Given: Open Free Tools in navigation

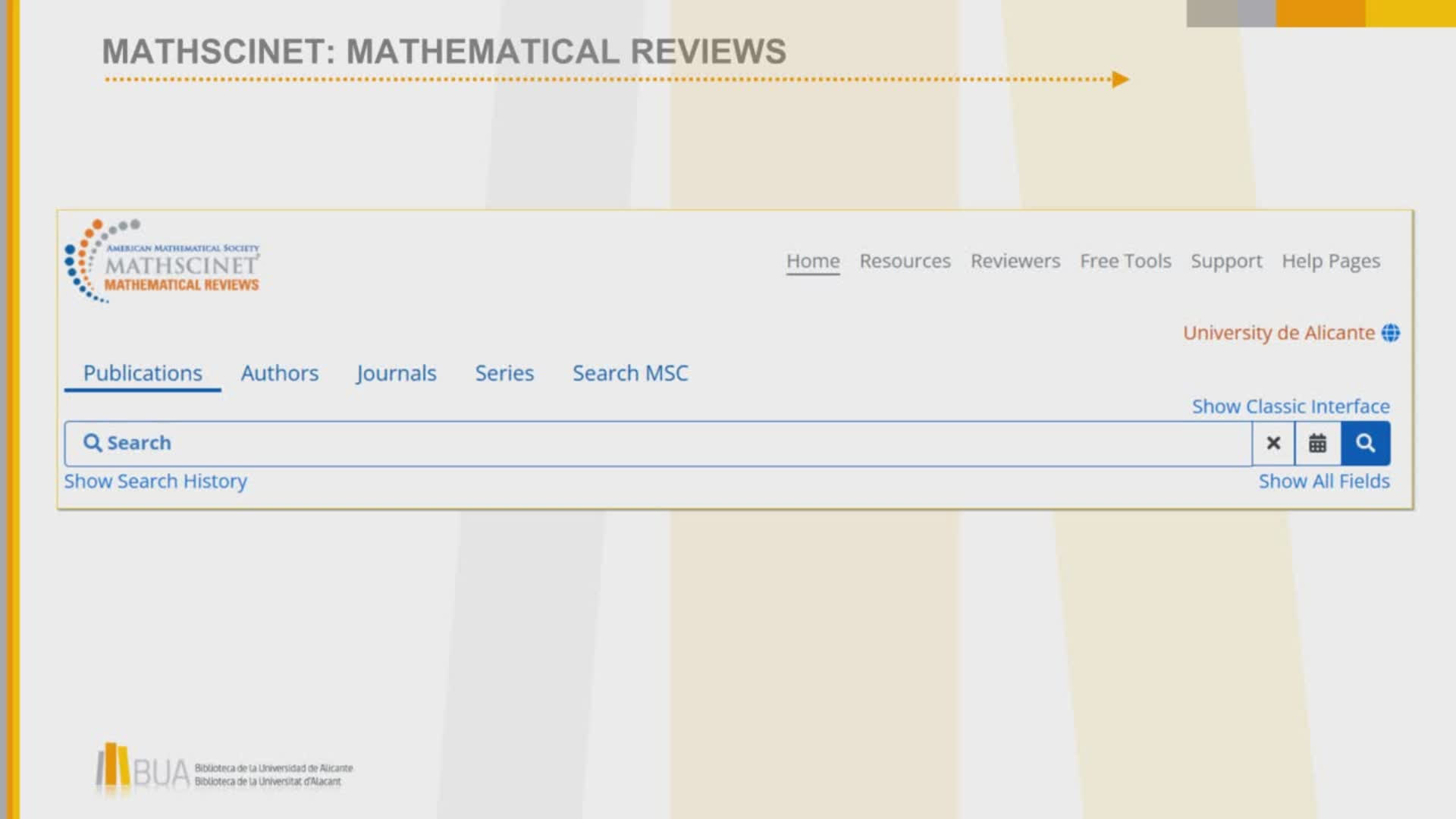Looking at the screenshot, I should point(1125,261).
